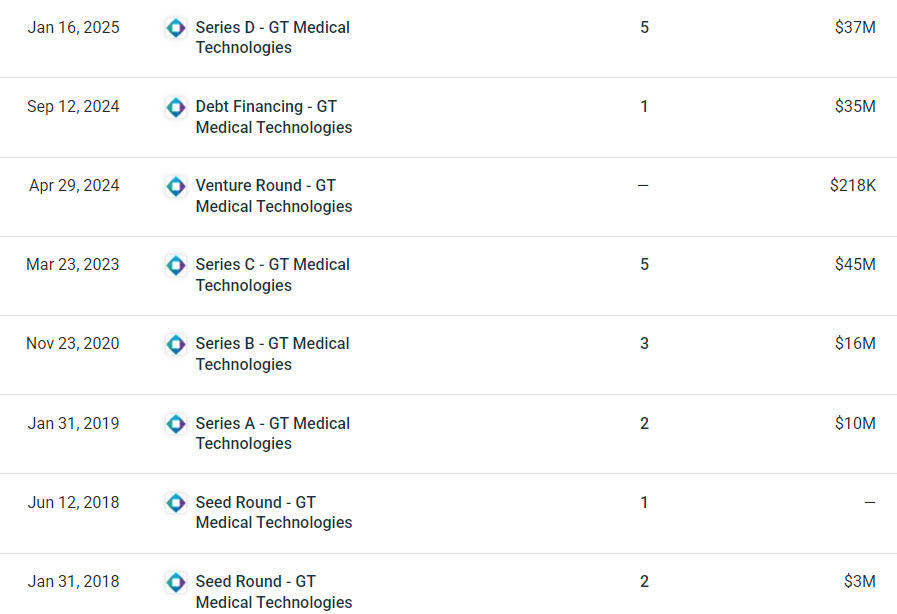Viewport: 897px width, 614px height.
Task: Open the Series C funding round link
Action: pyautogui.click(x=273, y=275)
